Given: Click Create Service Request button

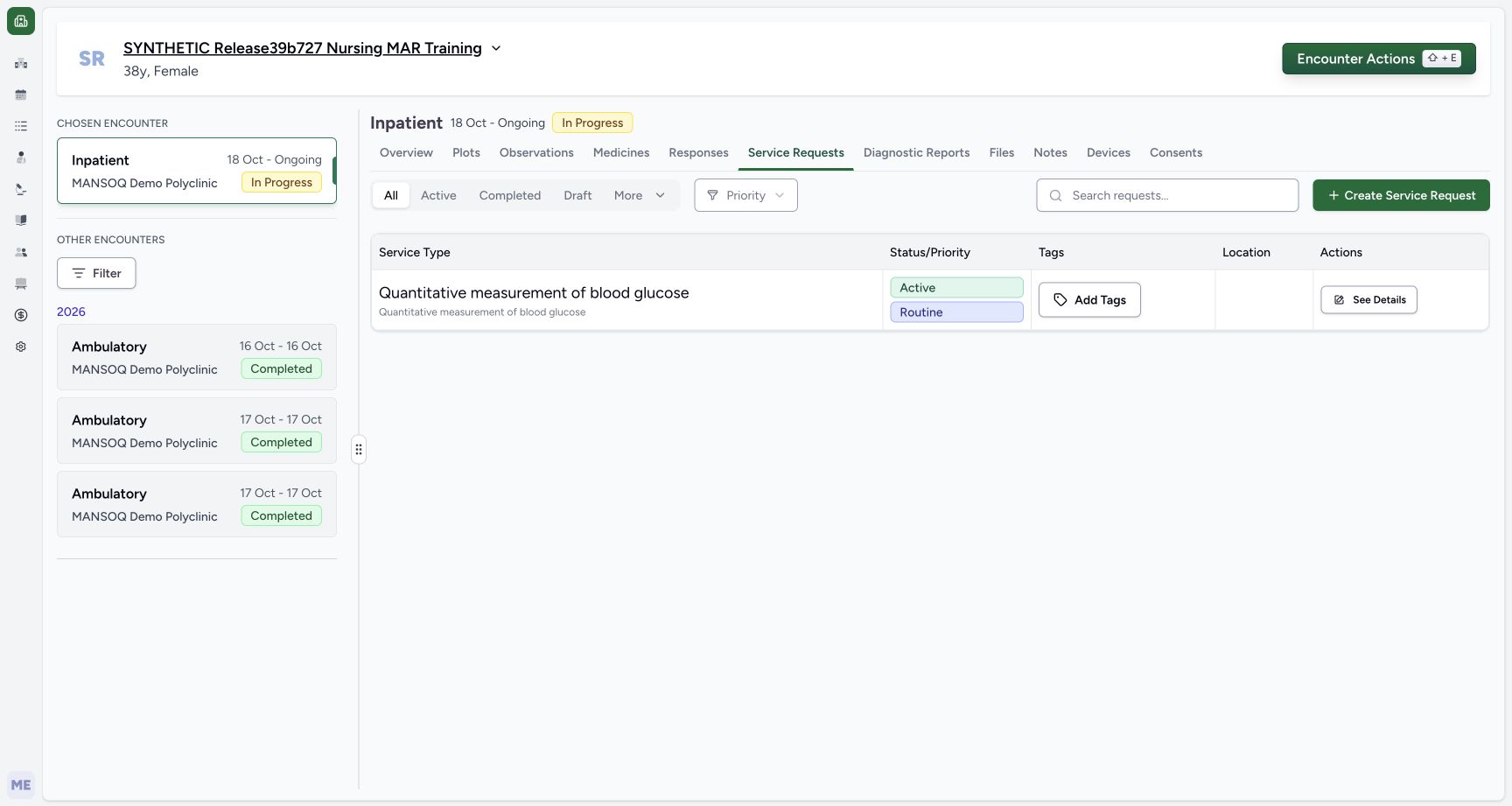Looking at the screenshot, I should click(1401, 195).
